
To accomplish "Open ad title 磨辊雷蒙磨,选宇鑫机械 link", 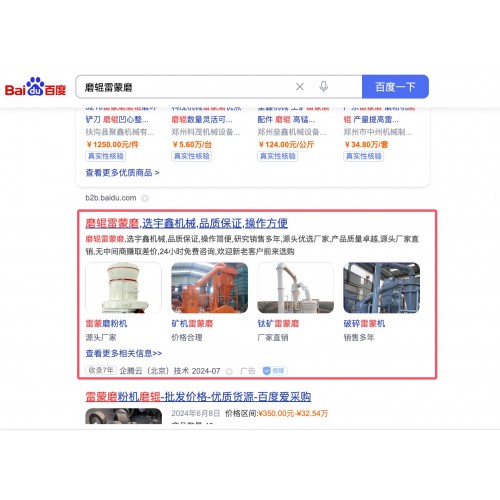I will (187, 223).
